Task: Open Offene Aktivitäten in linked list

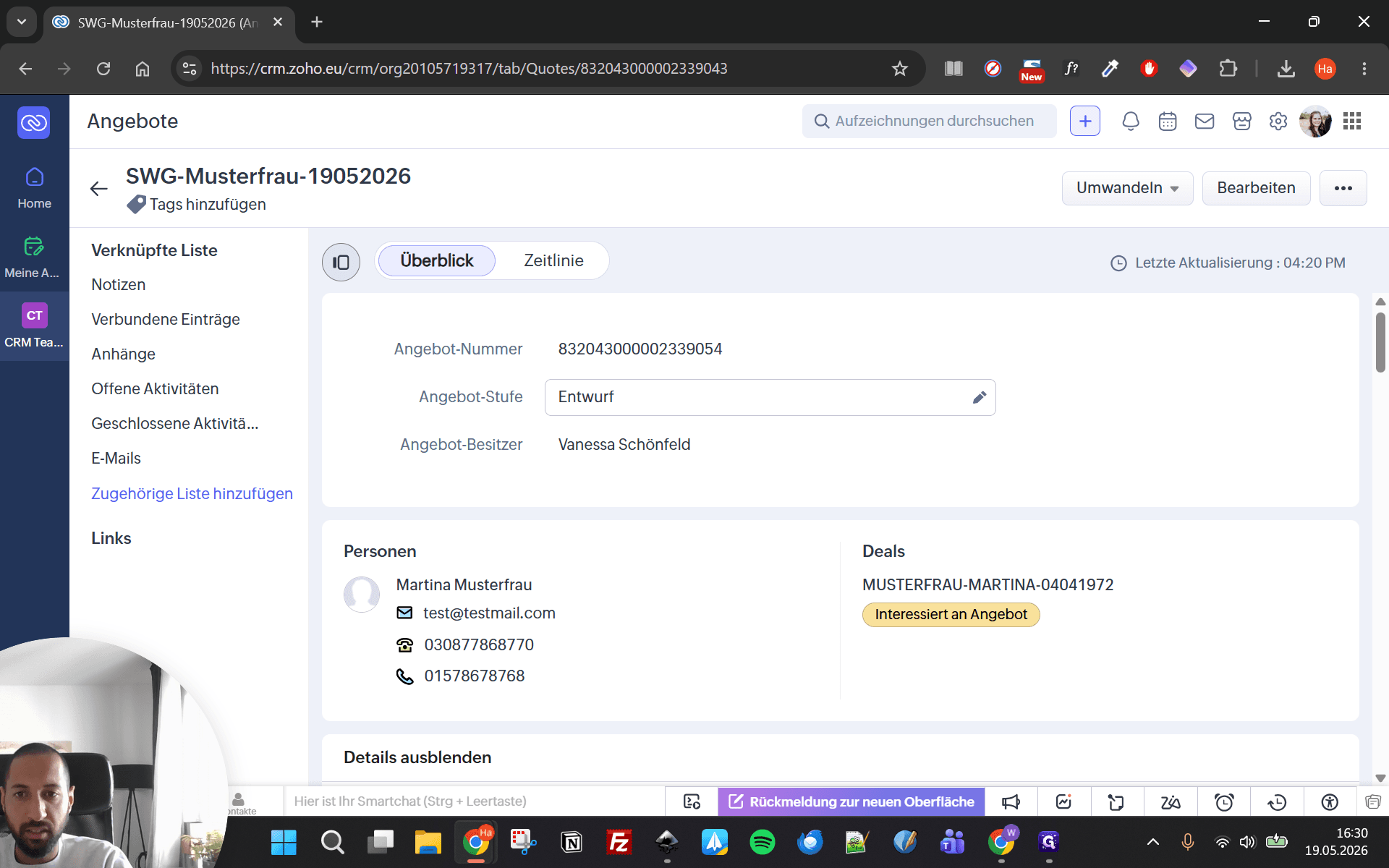Action: tap(155, 389)
